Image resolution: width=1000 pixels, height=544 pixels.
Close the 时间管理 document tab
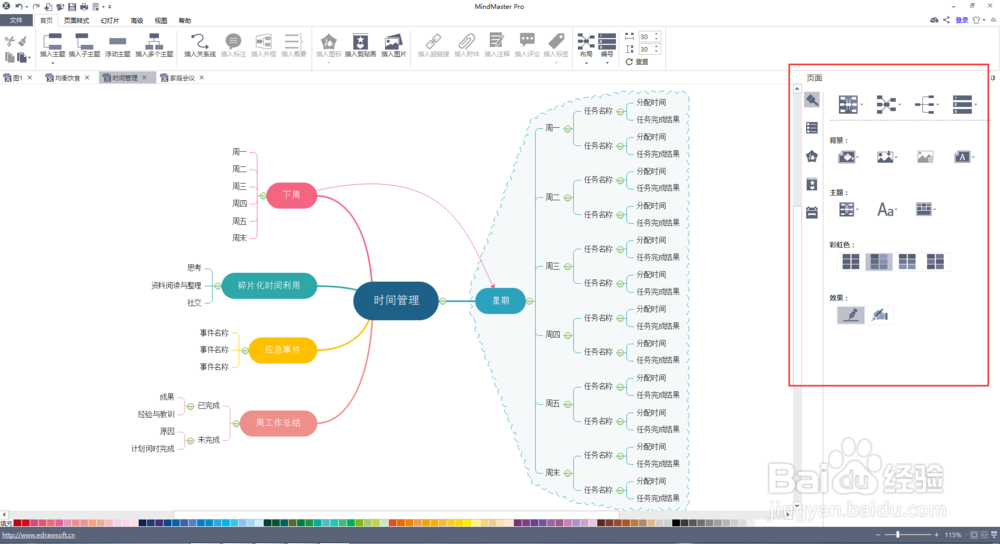point(145,78)
